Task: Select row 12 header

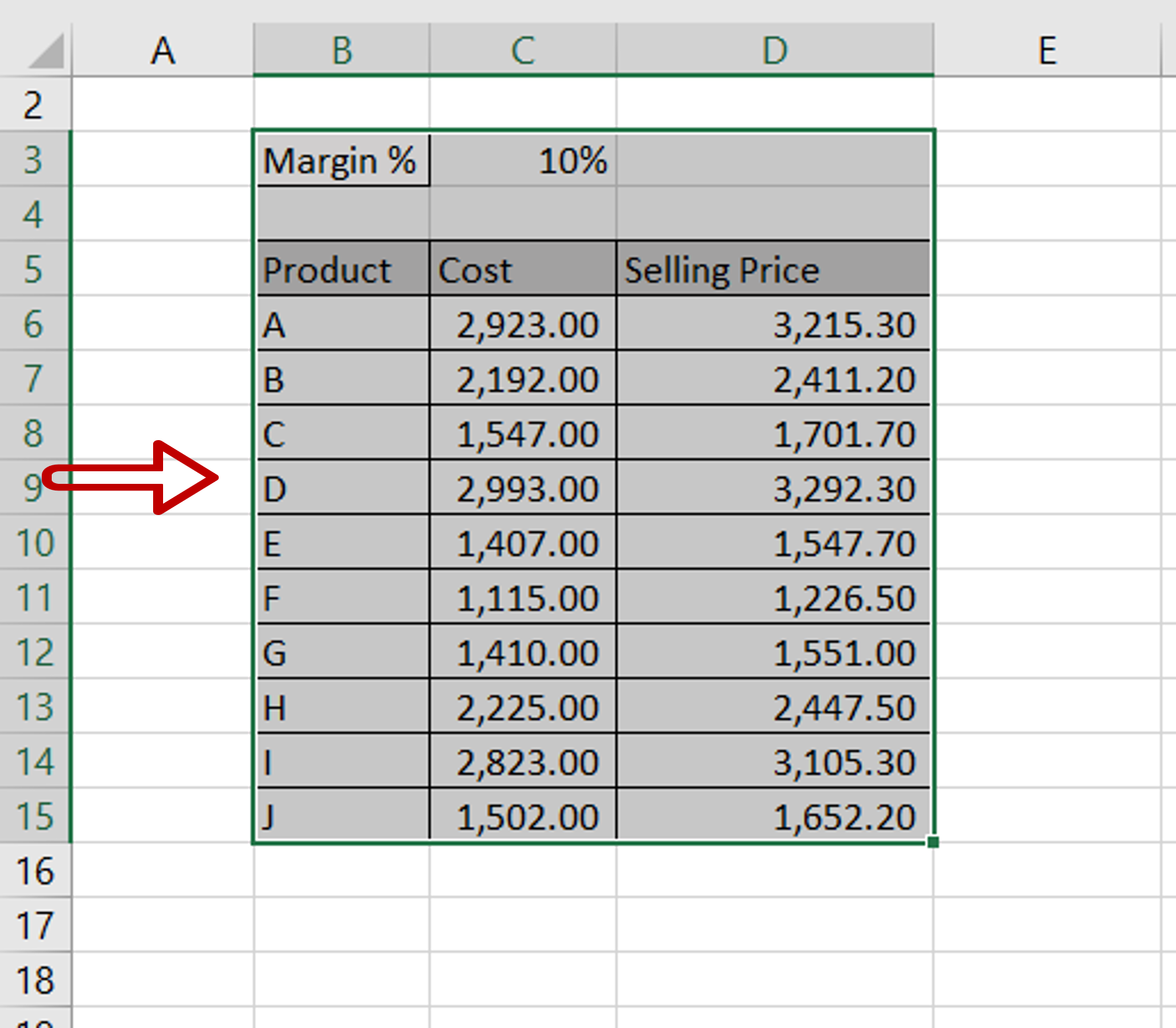Action: (34, 652)
